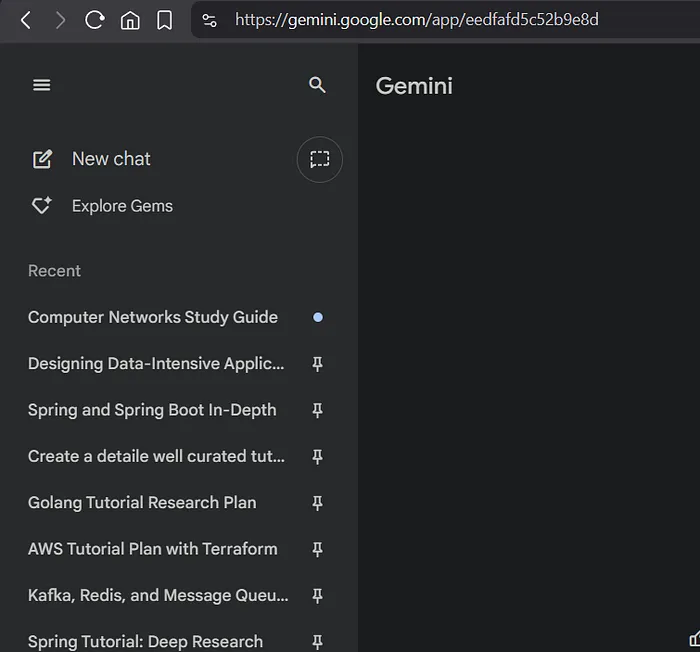Toggle pin on AWS Tutorial Plan with Terraform
700x652 pixels.
click(318, 549)
